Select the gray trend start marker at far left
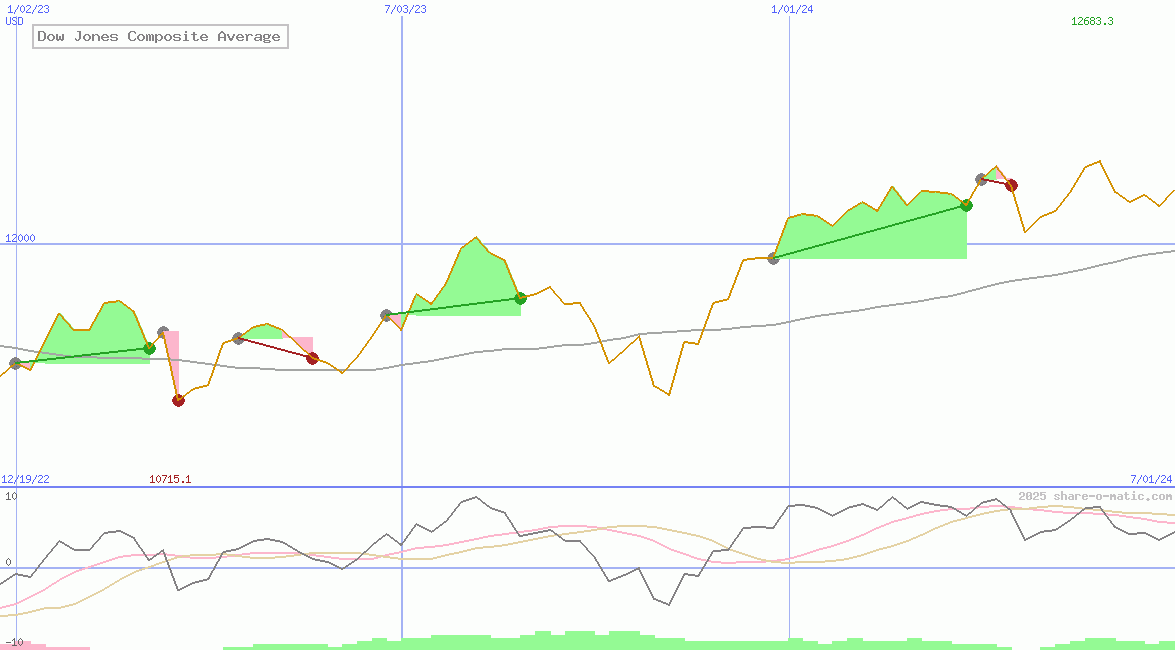This screenshot has height=650, width=1175. click(15, 362)
